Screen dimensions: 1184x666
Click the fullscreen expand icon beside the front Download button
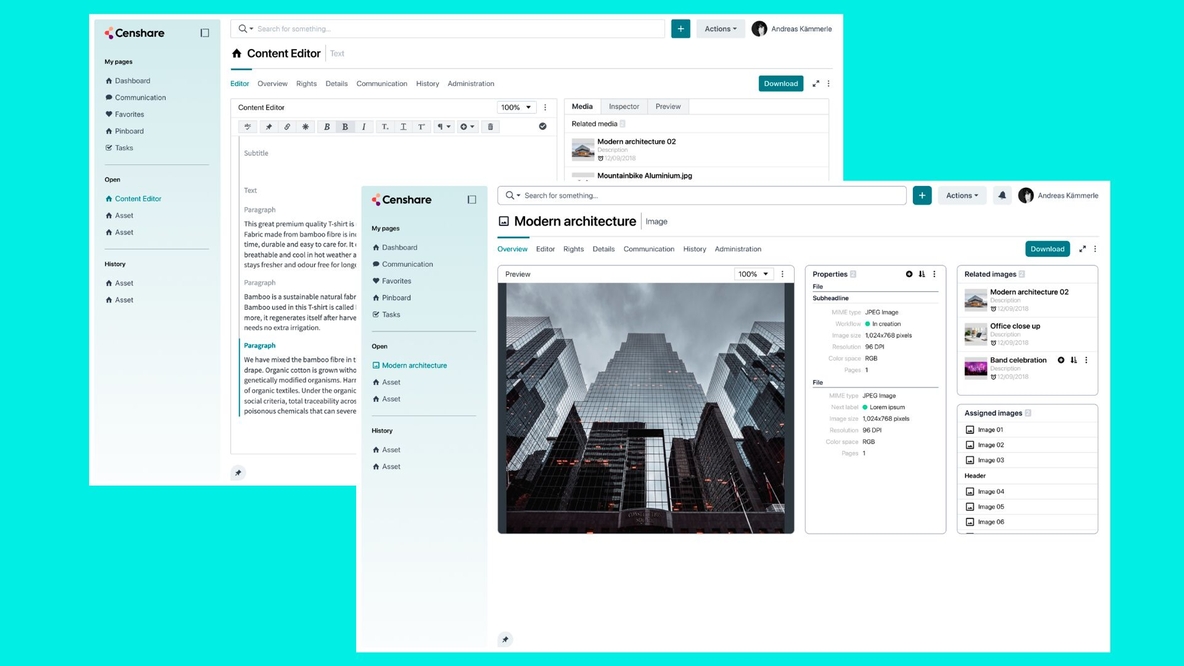point(1082,249)
